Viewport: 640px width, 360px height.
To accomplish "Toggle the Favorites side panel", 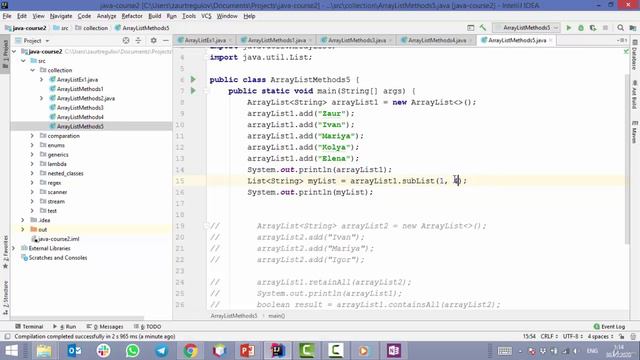I will [x=5, y=252].
